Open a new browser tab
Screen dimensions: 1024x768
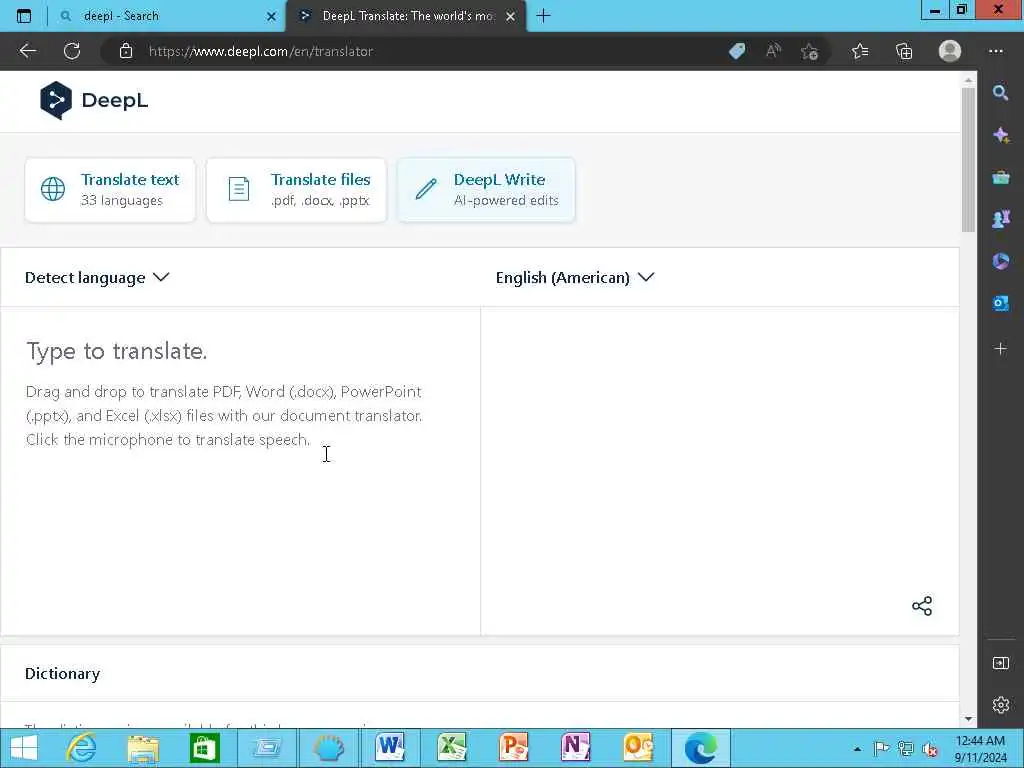[x=543, y=16]
